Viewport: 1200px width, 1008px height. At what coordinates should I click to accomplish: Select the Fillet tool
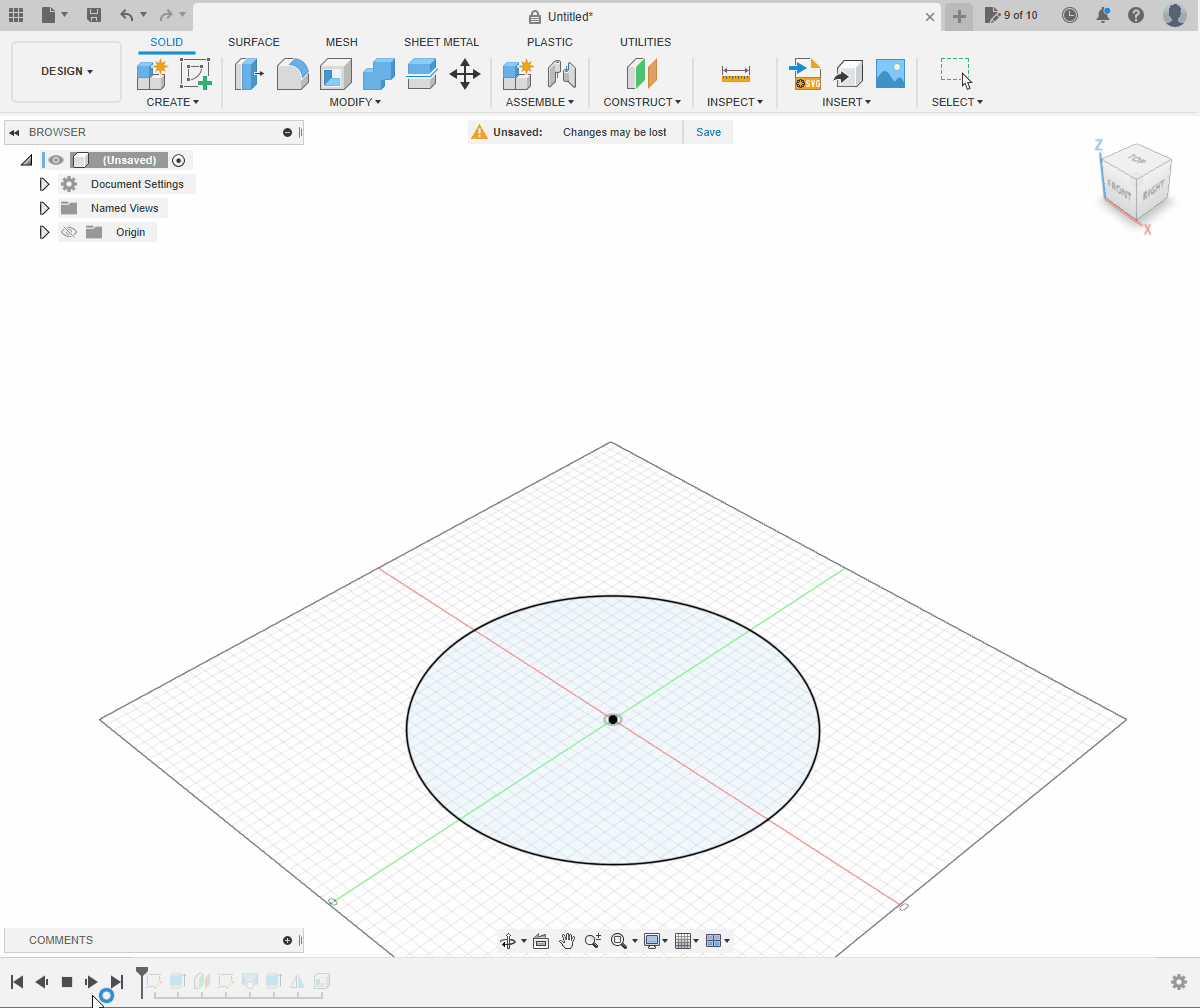tap(292, 74)
